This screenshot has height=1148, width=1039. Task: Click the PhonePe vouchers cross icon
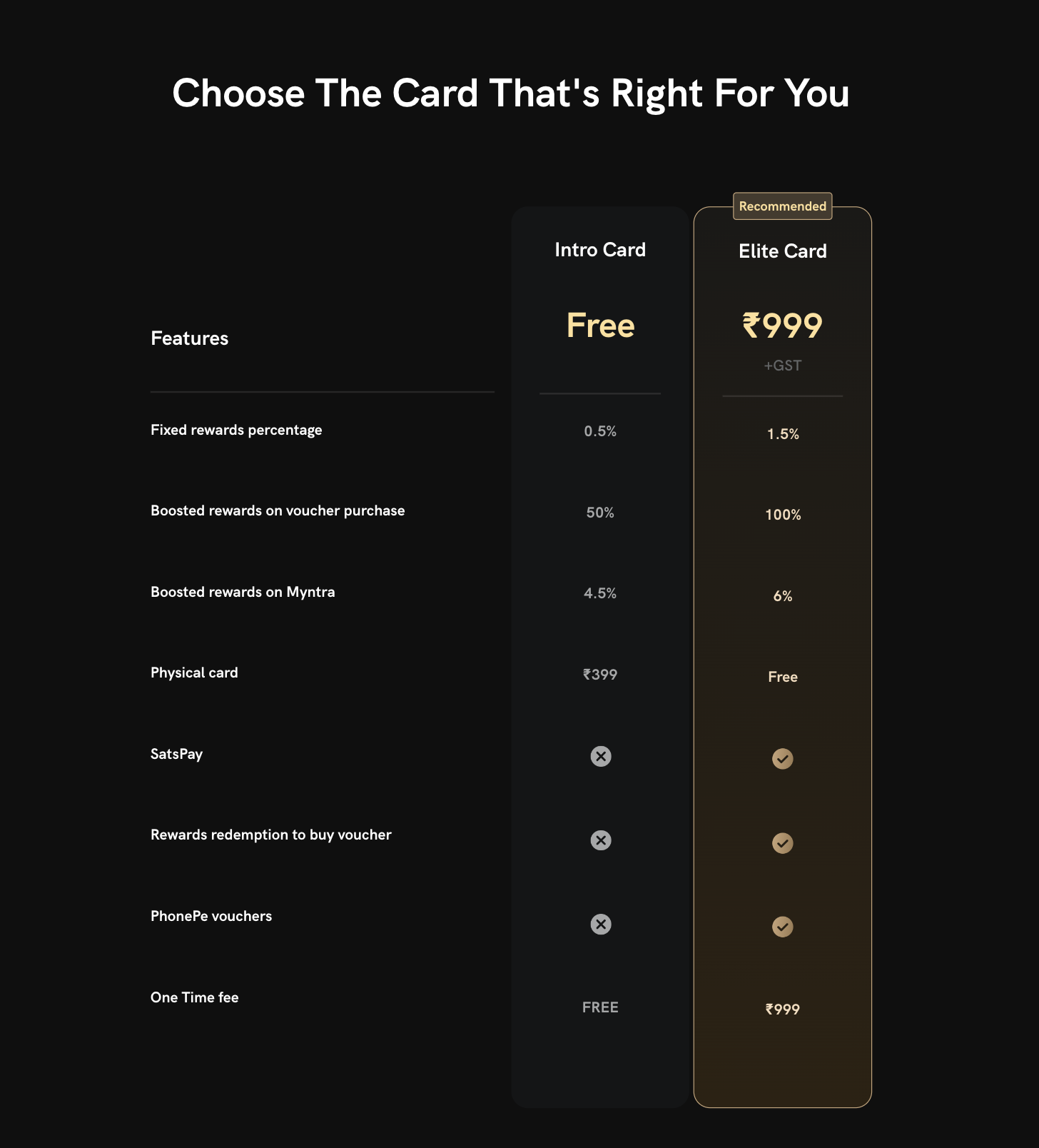pyautogui.click(x=601, y=925)
